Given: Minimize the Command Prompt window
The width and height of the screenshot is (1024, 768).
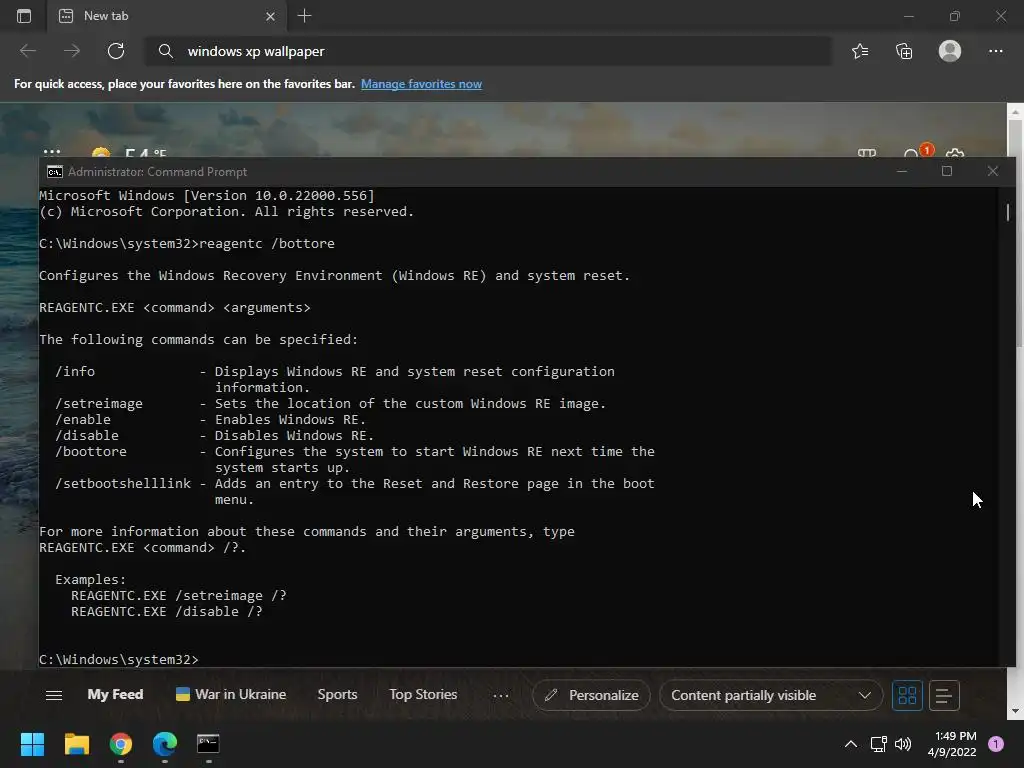Looking at the screenshot, I should pyautogui.click(x=902, y=171).
